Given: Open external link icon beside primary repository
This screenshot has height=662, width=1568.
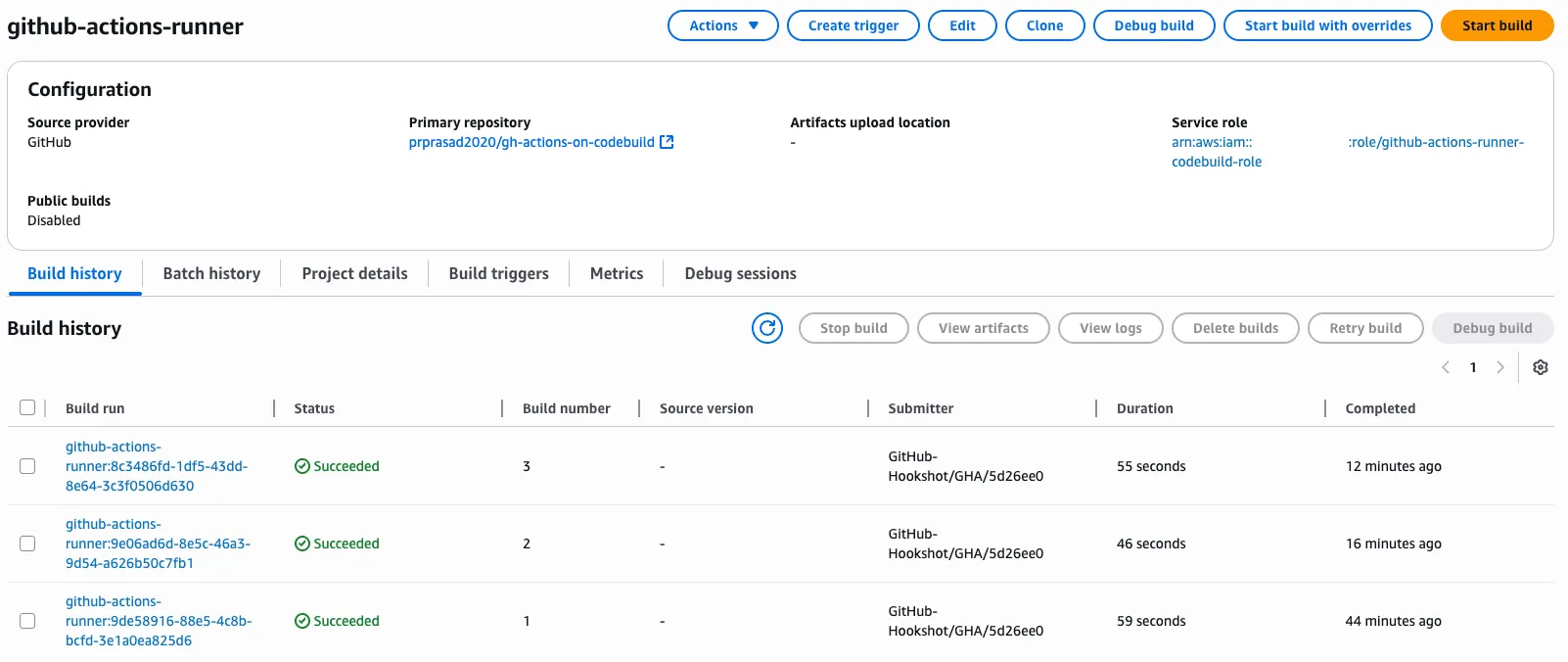Looking at the screenshot, I should (x=667, y=142).
